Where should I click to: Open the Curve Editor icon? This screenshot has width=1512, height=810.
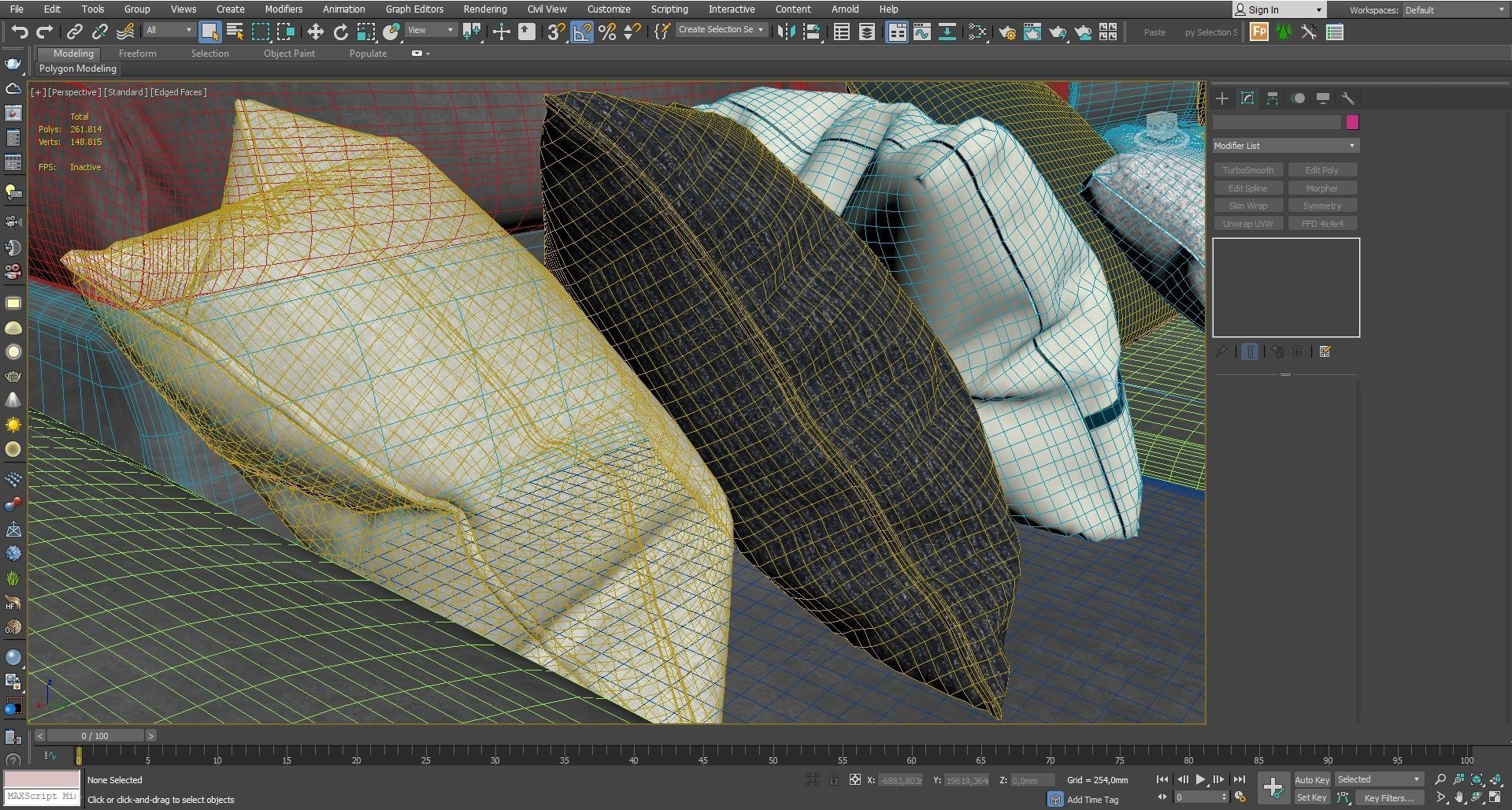pyautogui.click(x=922, y=32)
